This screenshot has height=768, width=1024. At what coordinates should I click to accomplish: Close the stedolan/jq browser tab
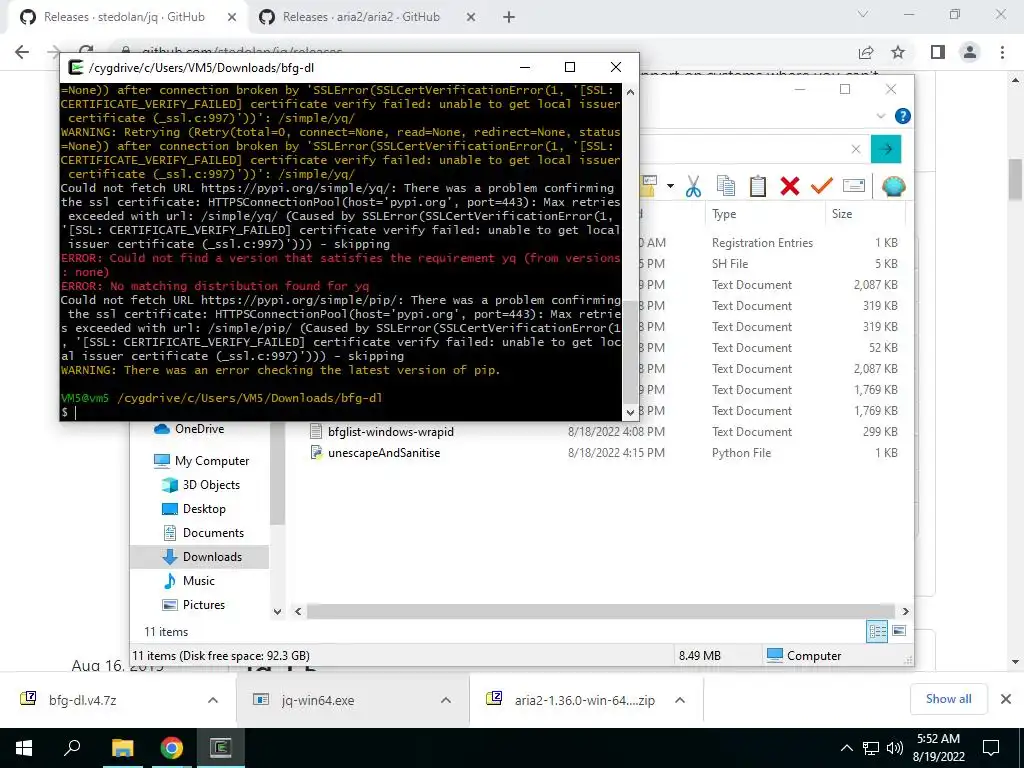click(x=232, y=18)
